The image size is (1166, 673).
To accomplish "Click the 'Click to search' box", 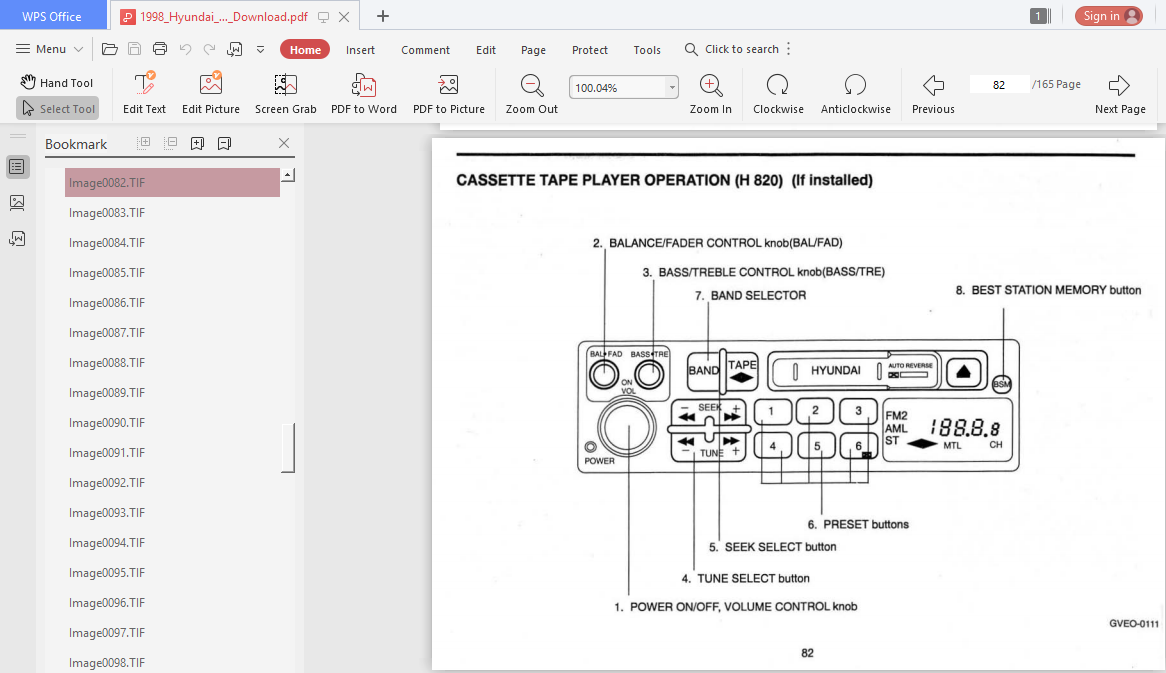I will point(732,49).
